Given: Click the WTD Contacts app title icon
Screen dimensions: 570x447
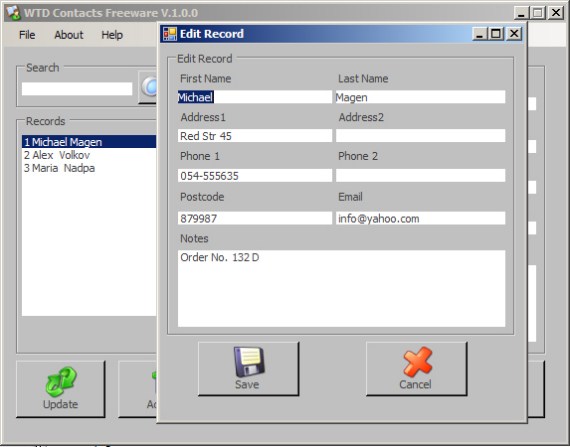Looking at the screenshot, I should tap(13, 13).
